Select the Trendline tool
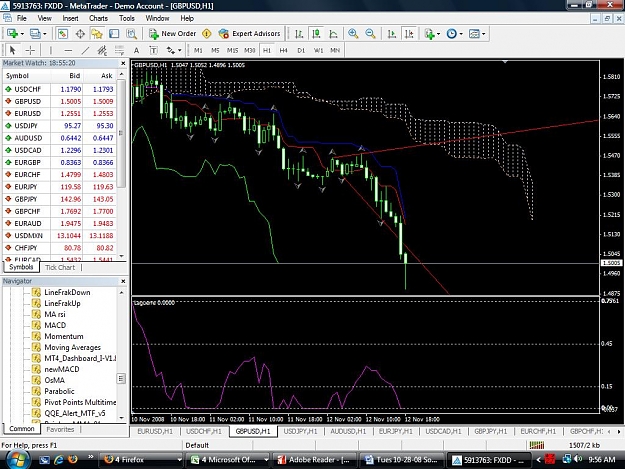This screenshot has width=625, height=469. tap(85, 50)
